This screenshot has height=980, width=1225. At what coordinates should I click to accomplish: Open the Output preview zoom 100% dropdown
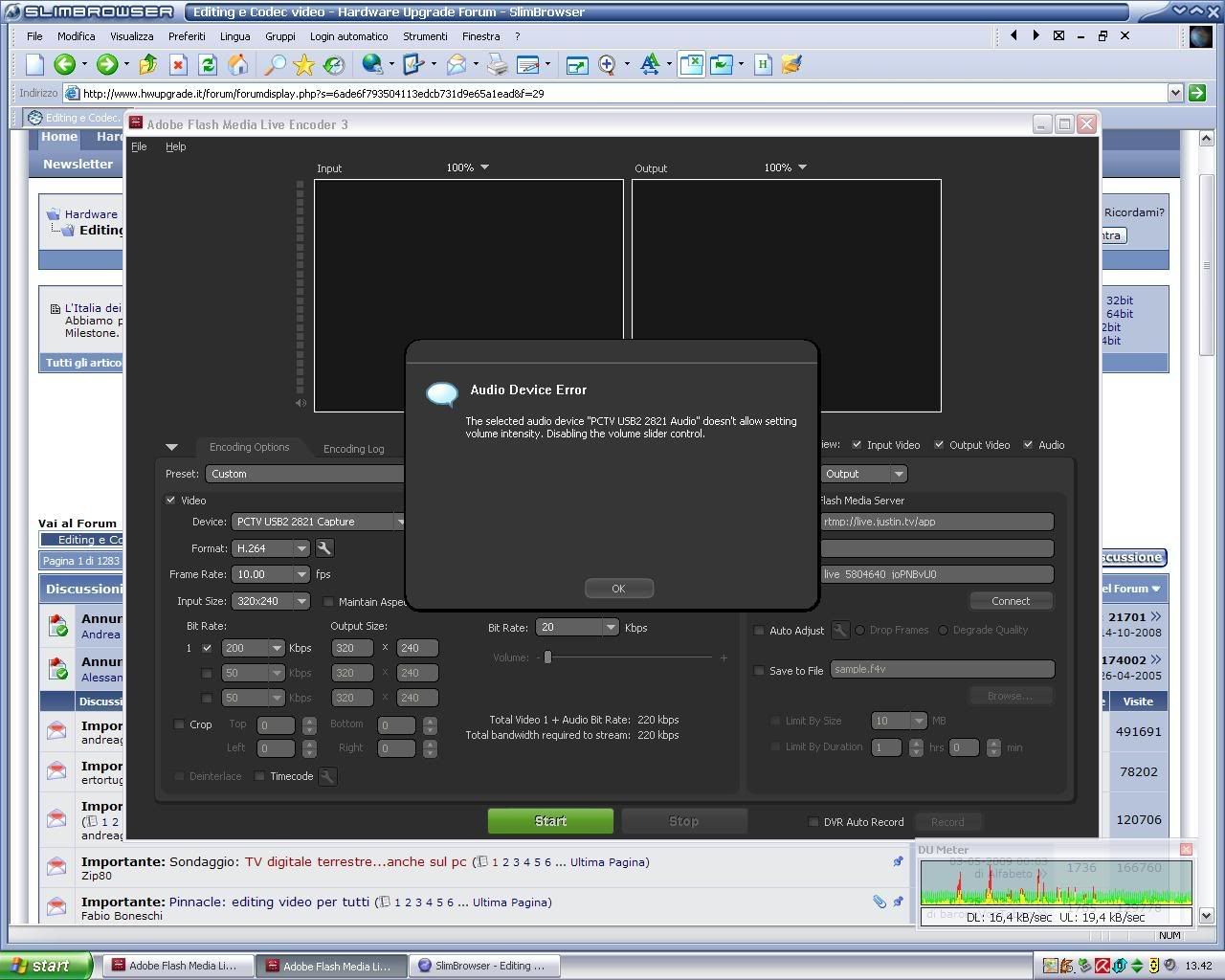[786, 167]
